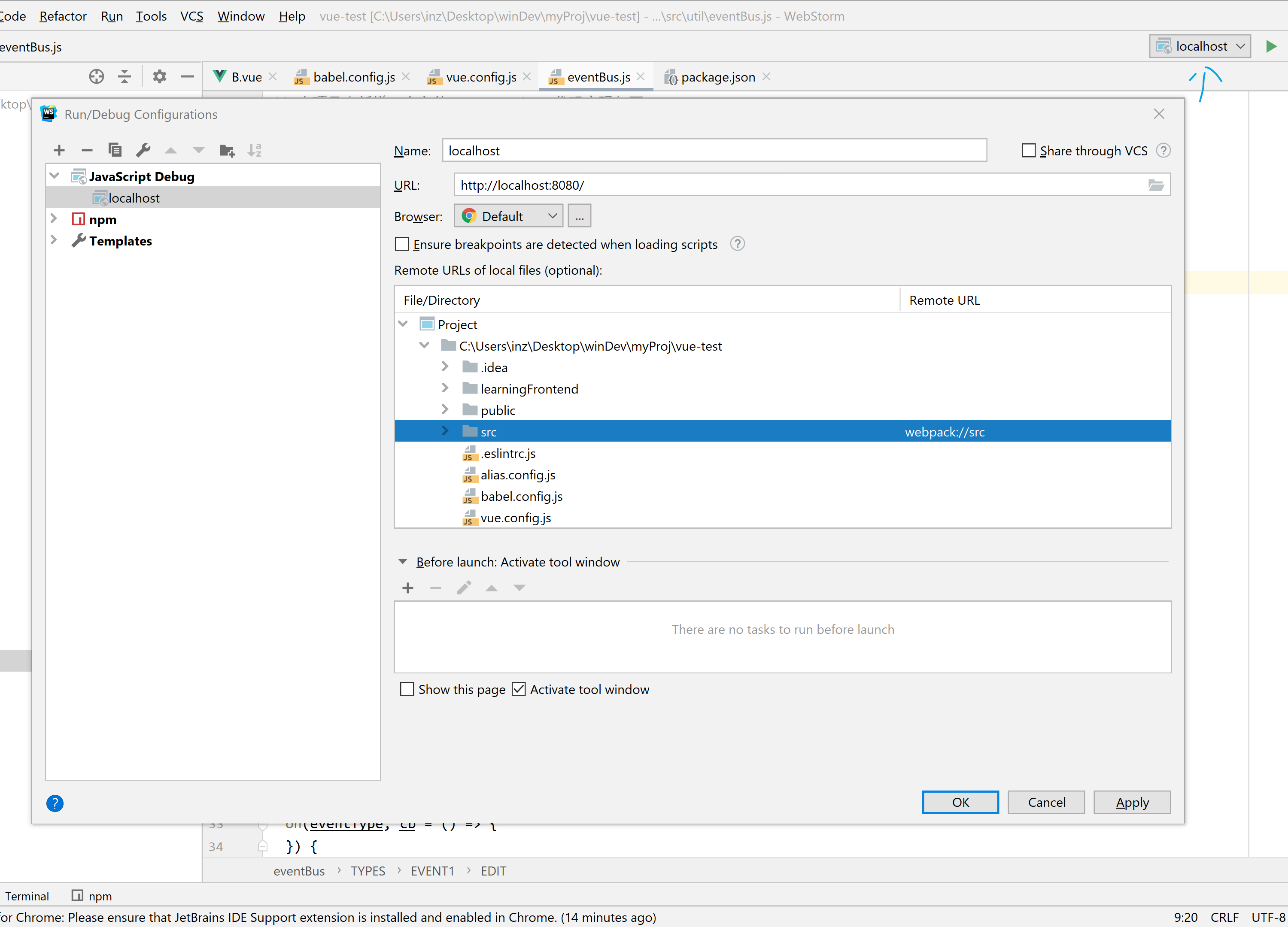
Task: Click inside the URL input field
Action: tap(681, 185)
